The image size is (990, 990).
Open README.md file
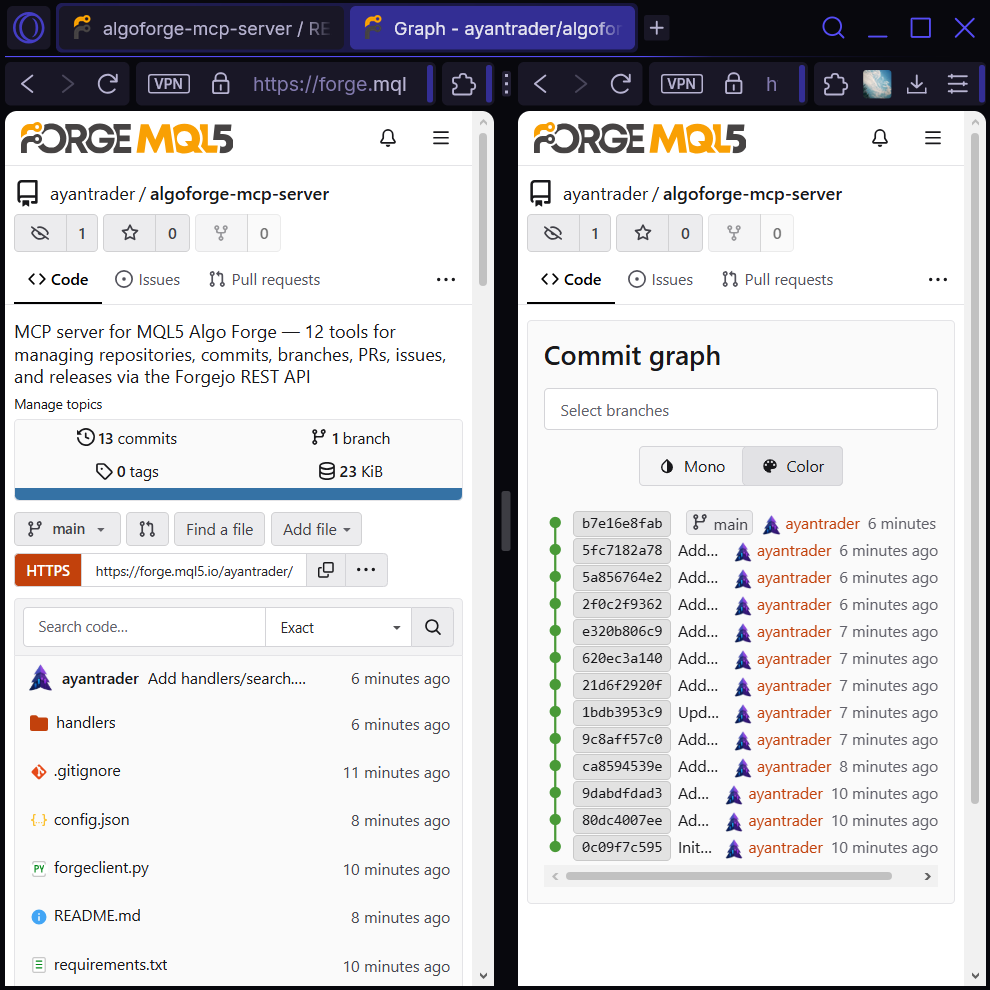click(x=97, y=916)
